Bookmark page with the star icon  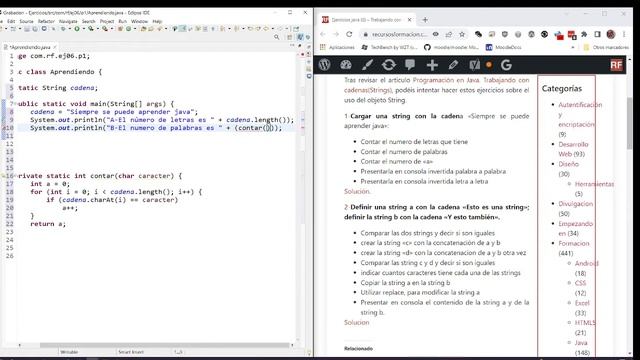coord(462,34)
